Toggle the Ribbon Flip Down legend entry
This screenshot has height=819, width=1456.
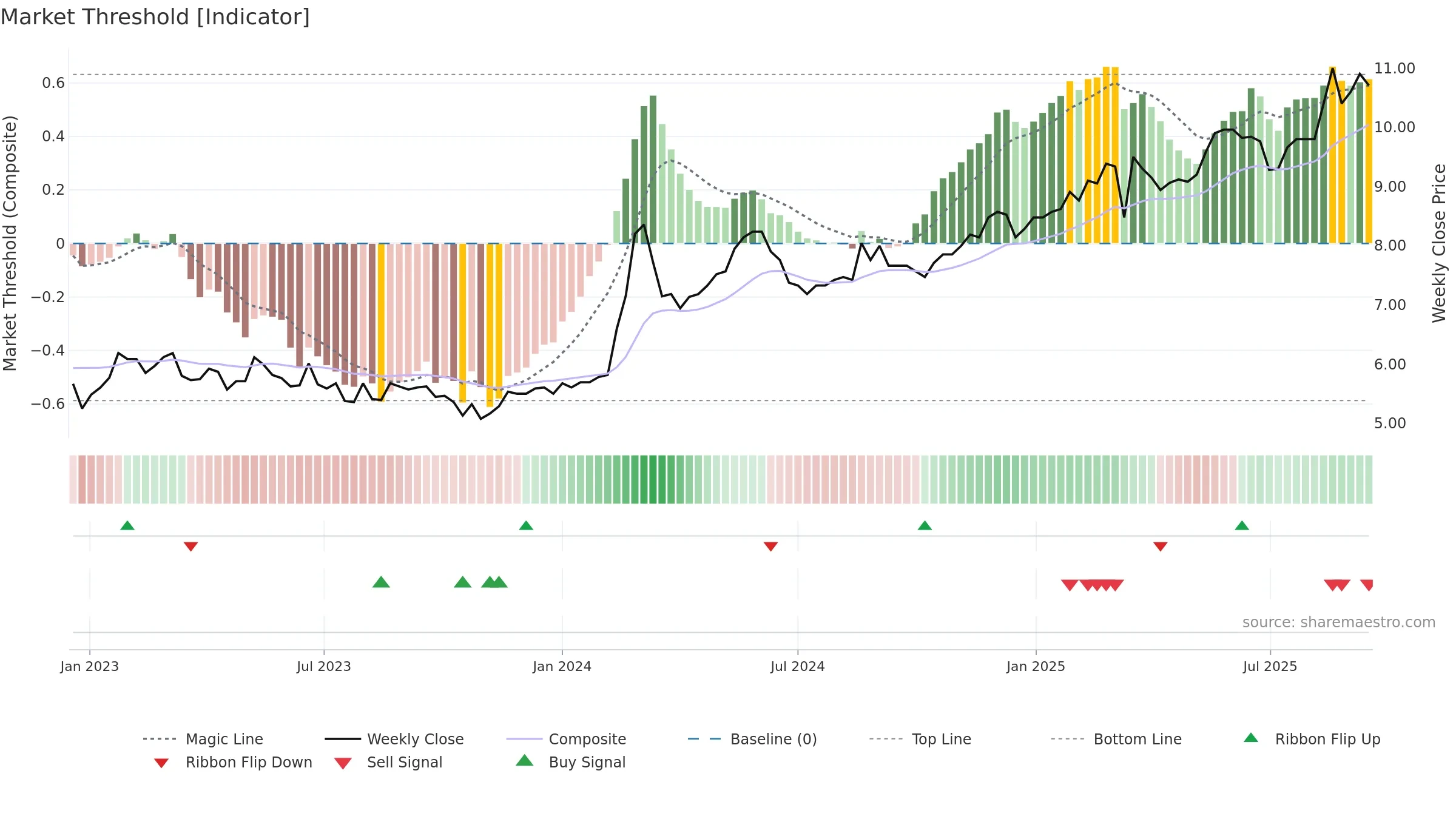[x=233, y=762]
